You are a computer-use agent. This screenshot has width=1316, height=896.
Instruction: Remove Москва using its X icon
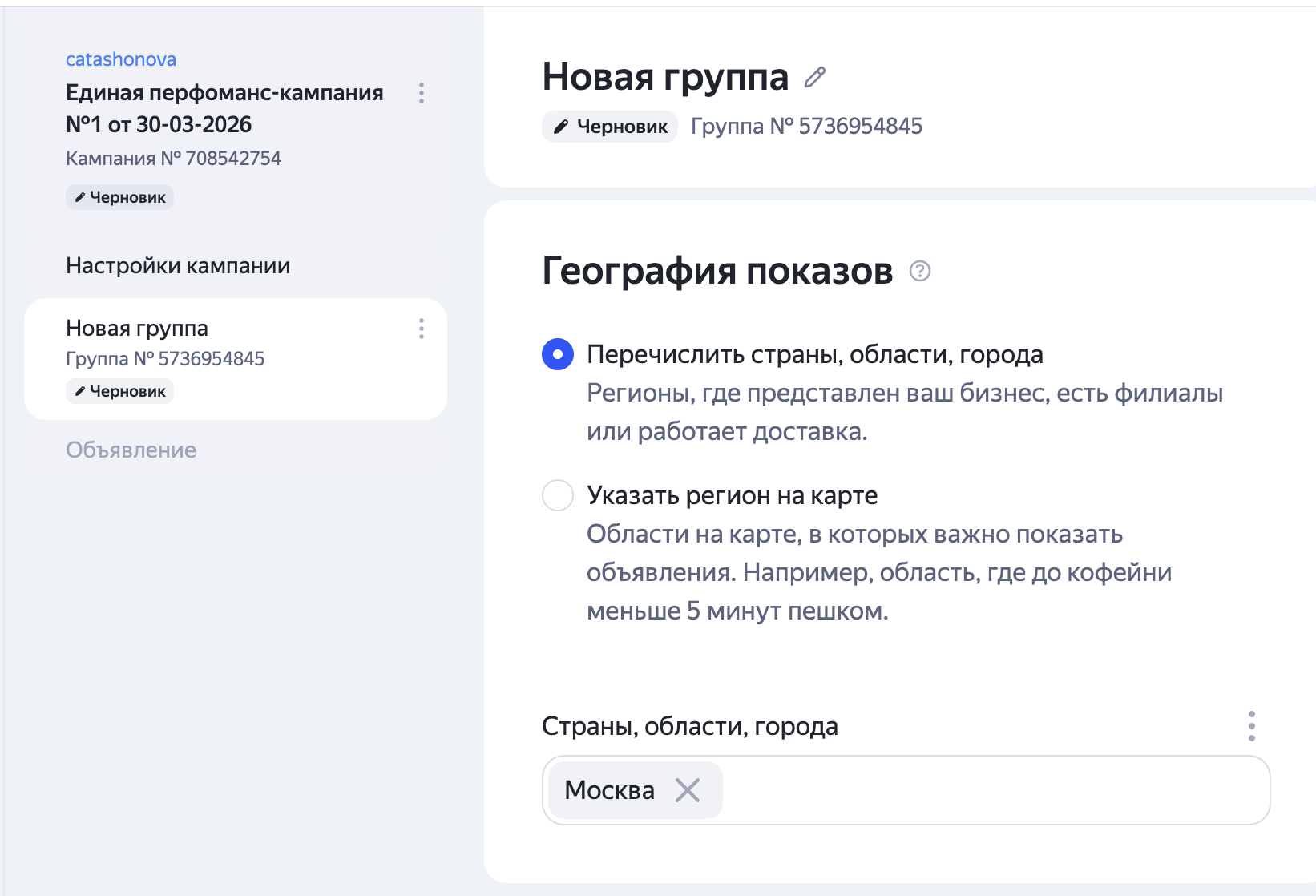[688, 790]
